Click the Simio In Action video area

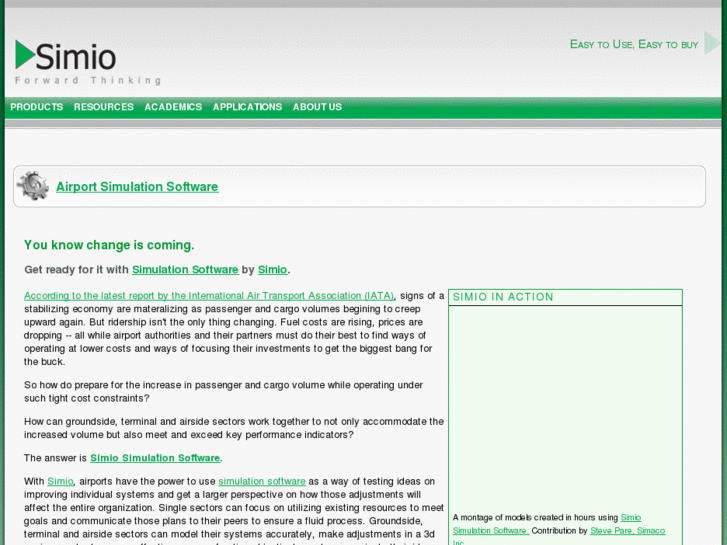pyautogui.click(x=565, y=408)
